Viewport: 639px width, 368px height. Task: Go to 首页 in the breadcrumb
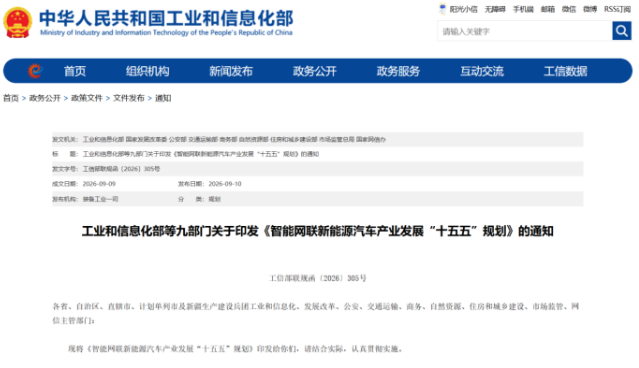click(11, 98)
